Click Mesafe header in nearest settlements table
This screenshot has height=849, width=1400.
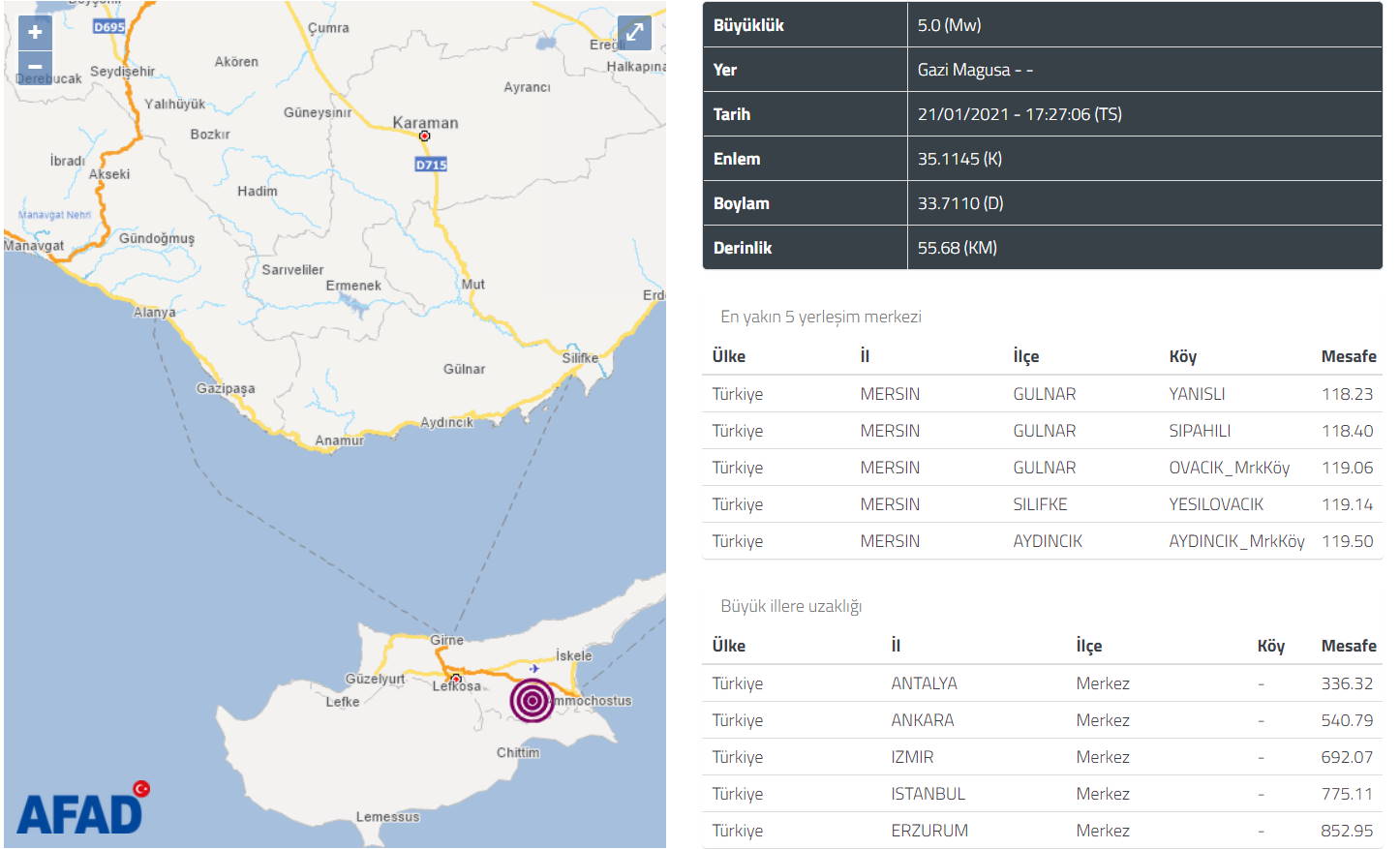pos(1348,356)
